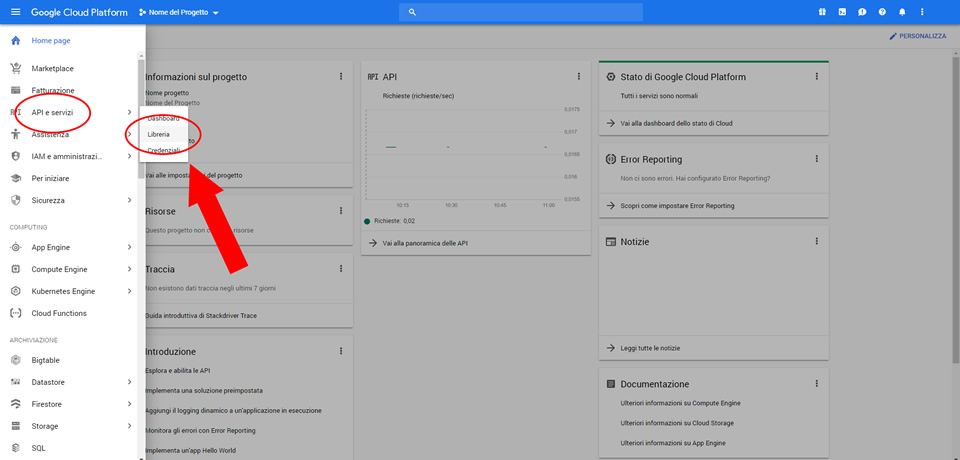Open the notifications bell
Screen dimensions: 960x460
[x=902, y=12]
